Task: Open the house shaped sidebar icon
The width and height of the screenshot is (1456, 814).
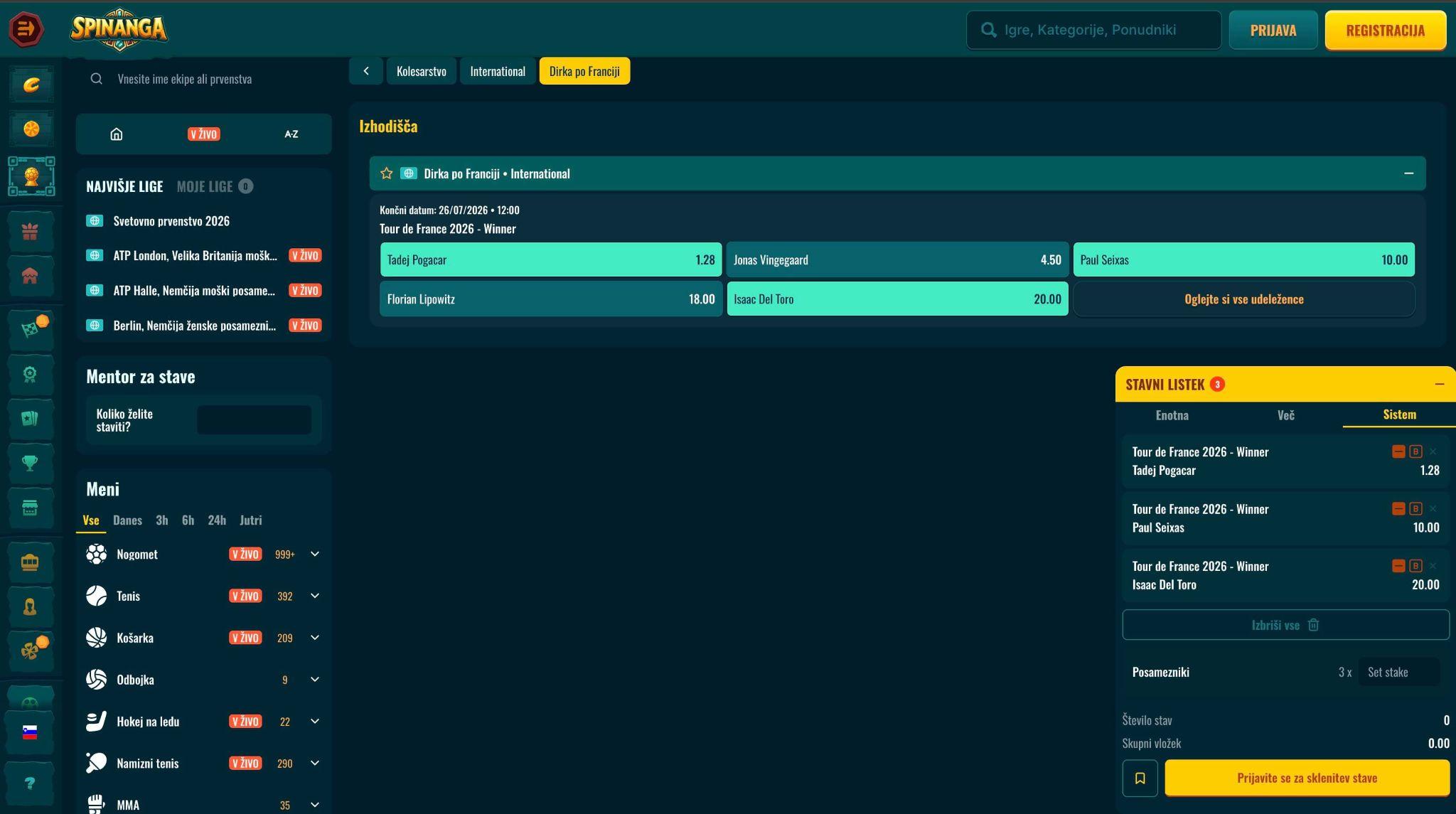Action: point(30,276)
